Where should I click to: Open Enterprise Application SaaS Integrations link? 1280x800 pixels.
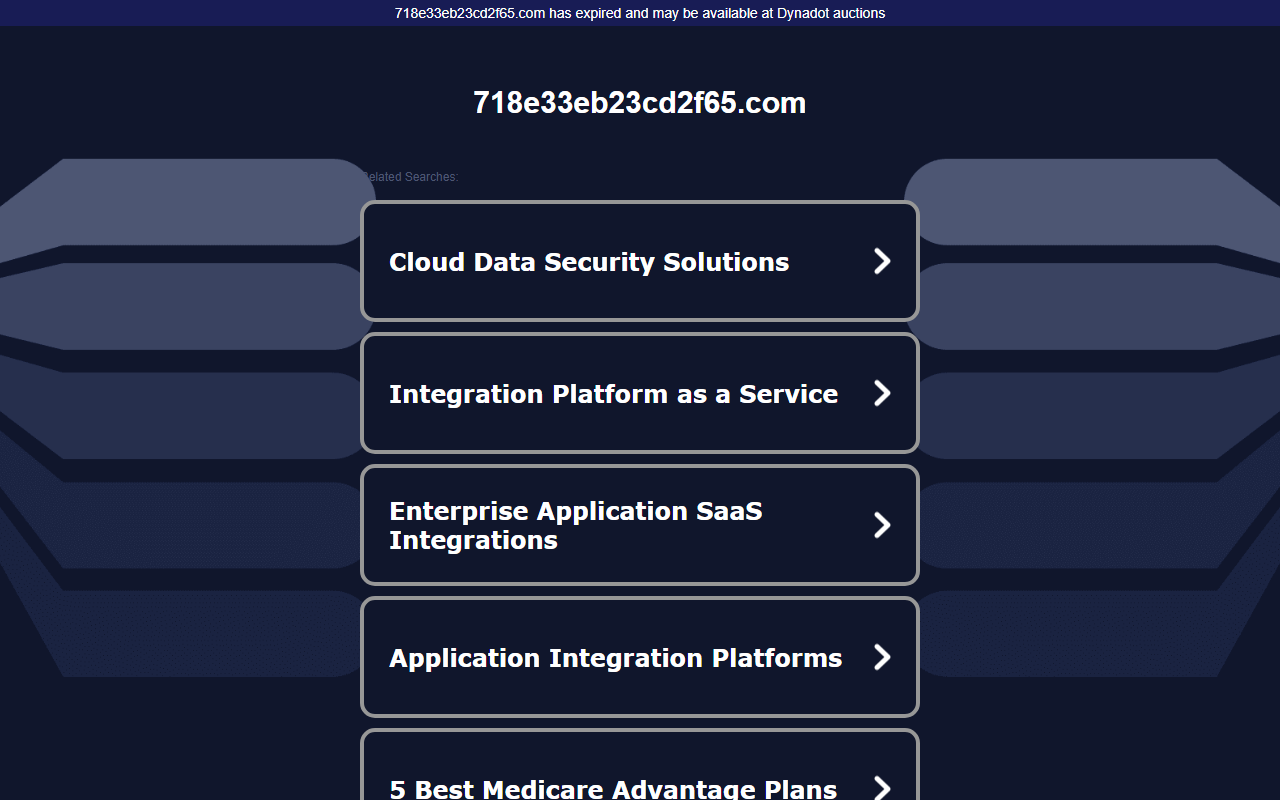click(x=639, y=525)
